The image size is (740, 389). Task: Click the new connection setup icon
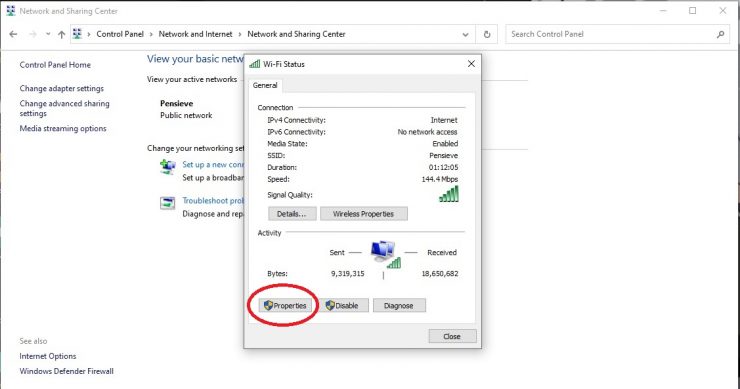[168, 167]
